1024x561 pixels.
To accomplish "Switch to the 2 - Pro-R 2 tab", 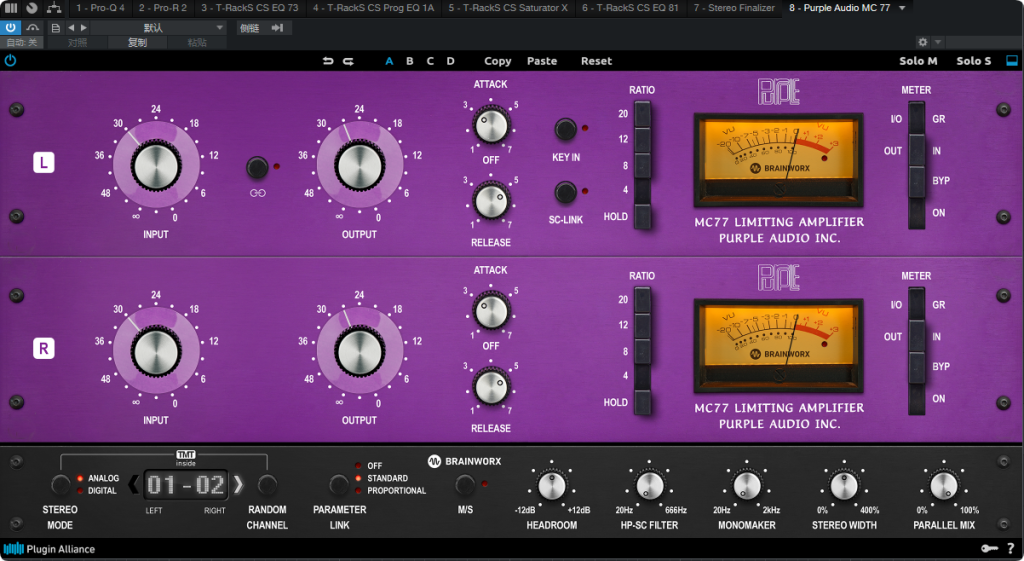I will coord(162,8).
